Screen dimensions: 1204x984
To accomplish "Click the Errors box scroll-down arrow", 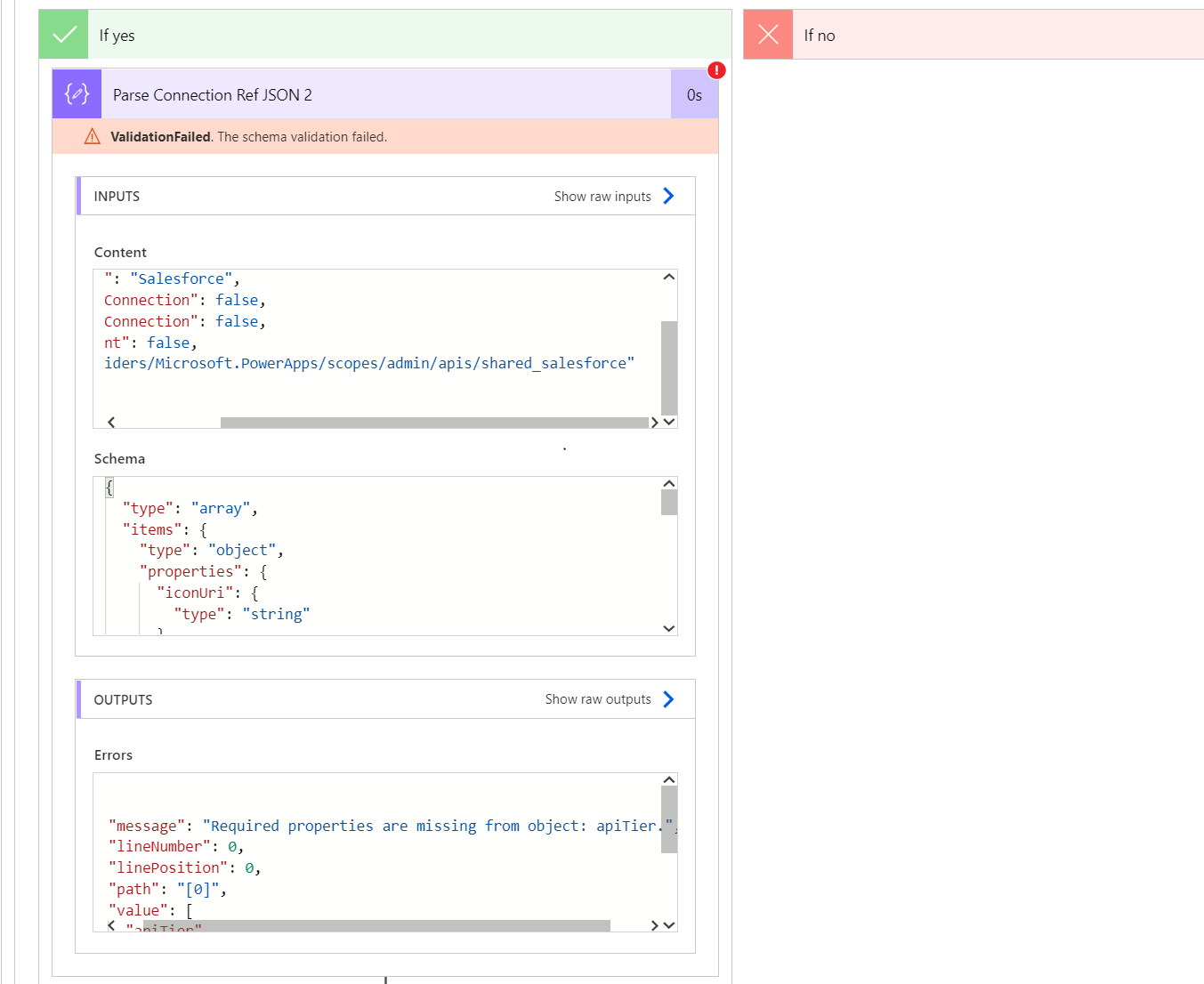I will pos(669,925).
